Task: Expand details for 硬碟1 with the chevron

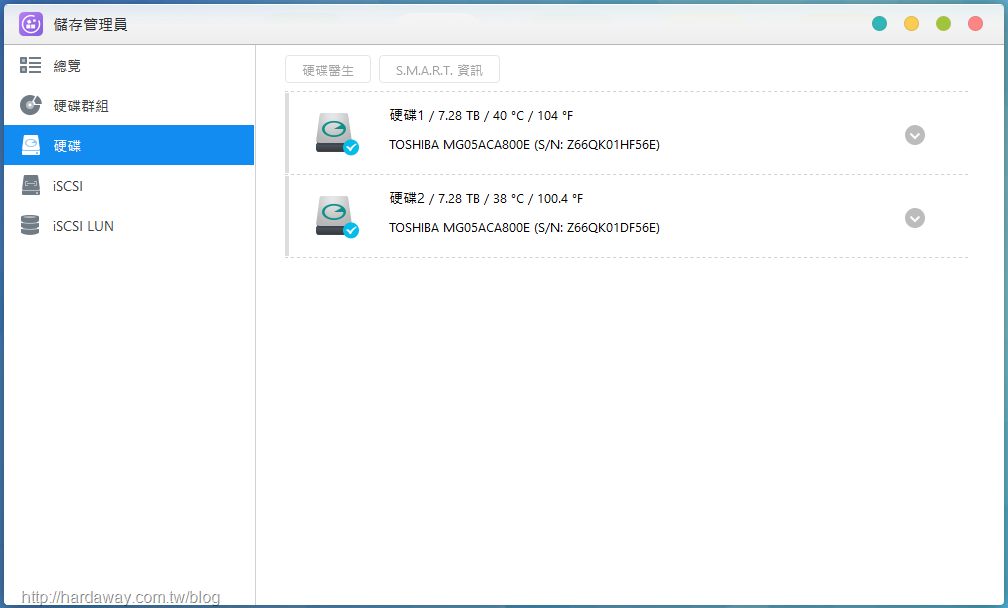Action: coord(914,135)
